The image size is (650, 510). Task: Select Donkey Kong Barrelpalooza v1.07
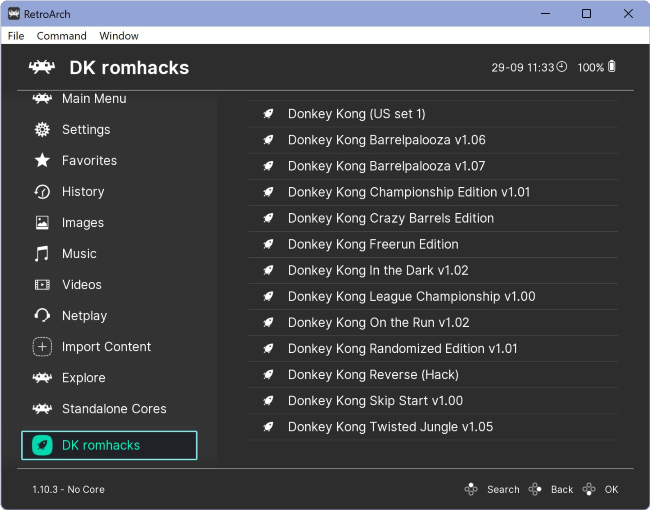[433, 166]
